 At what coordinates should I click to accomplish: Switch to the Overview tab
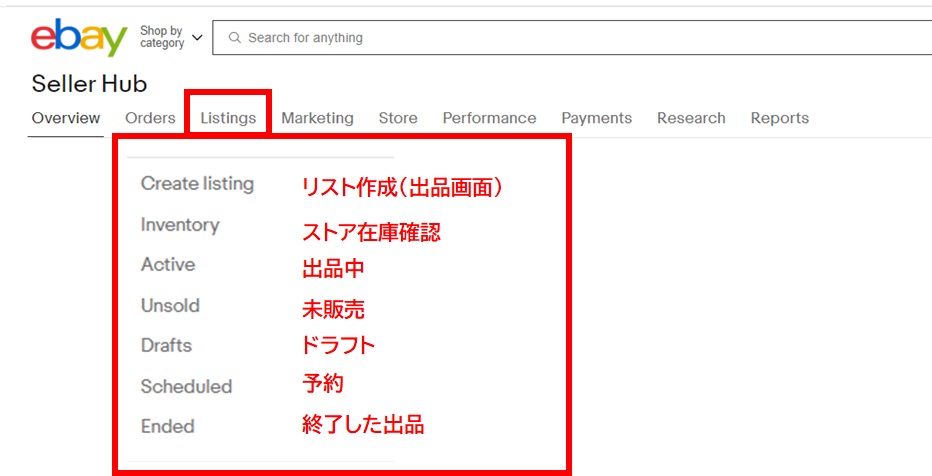tap(66, 118)
